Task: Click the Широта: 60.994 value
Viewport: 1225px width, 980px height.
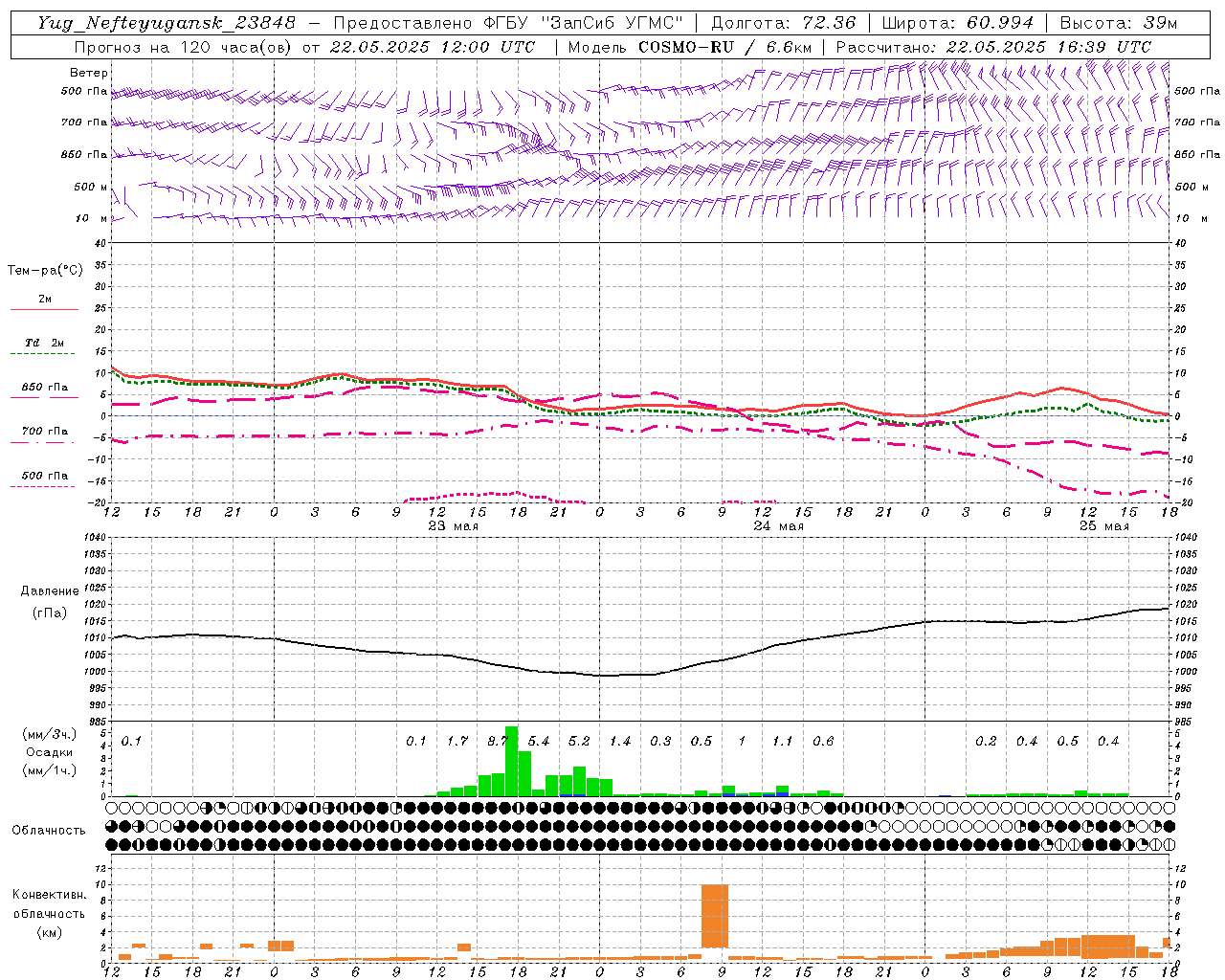Action: tap(958, 23)
